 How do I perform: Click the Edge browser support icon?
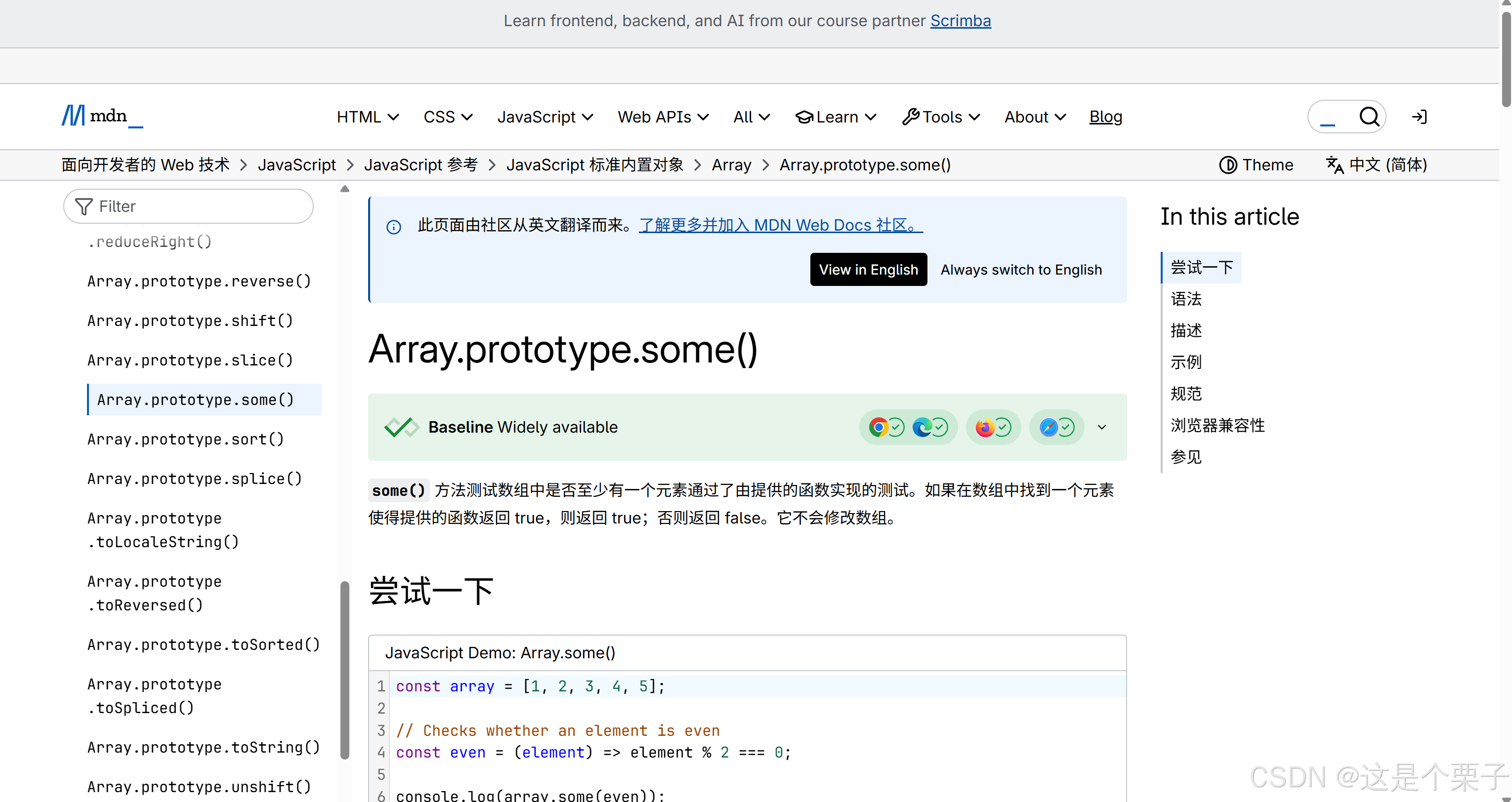point(922,427)
